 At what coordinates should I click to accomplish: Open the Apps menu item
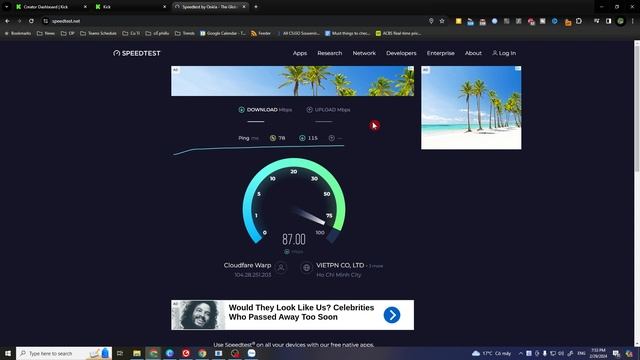point(300,53)
